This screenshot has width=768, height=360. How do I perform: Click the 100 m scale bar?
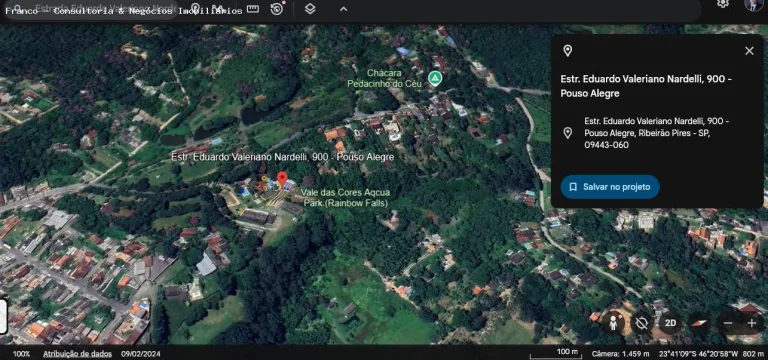pyautogui.click(x=557, y=353)
